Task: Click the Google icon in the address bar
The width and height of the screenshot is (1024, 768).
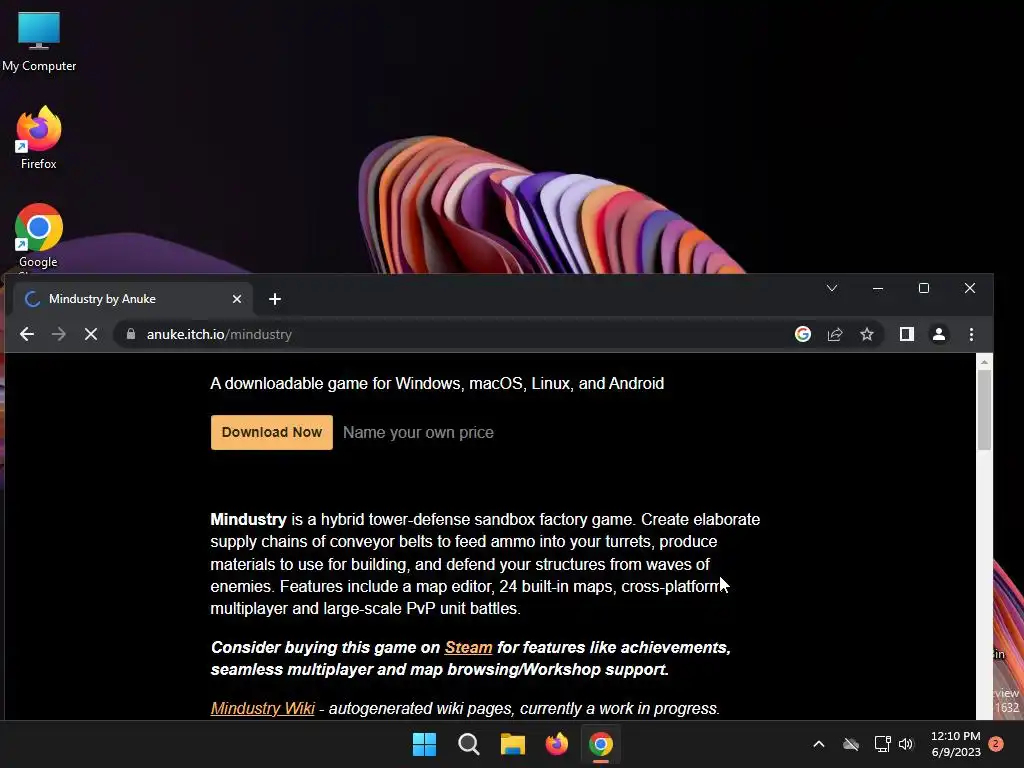Action: coord(803,334)
